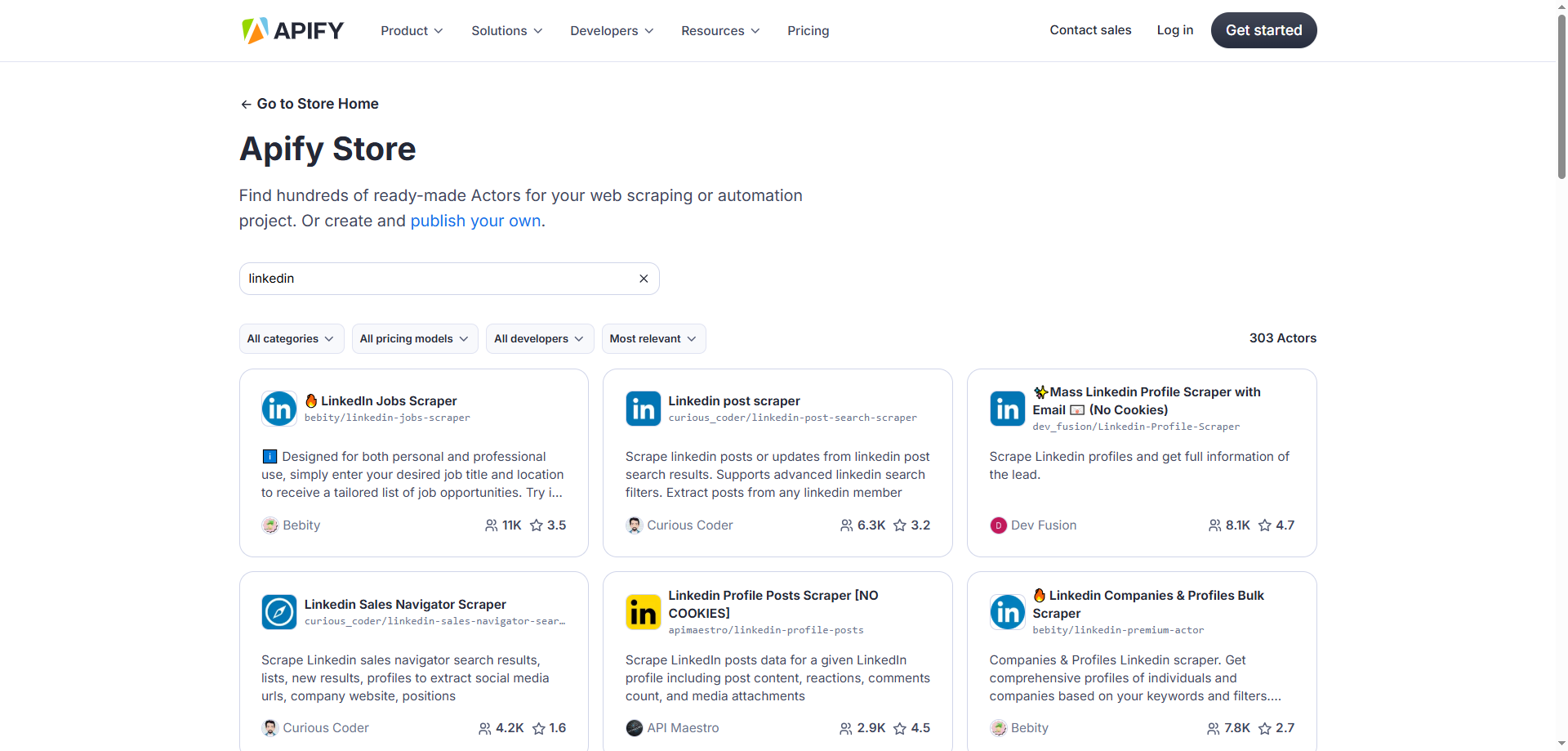Click Curious Coder avatar on Sales Navigator card
Screen dimensions: 1568x751
point(270,728)
